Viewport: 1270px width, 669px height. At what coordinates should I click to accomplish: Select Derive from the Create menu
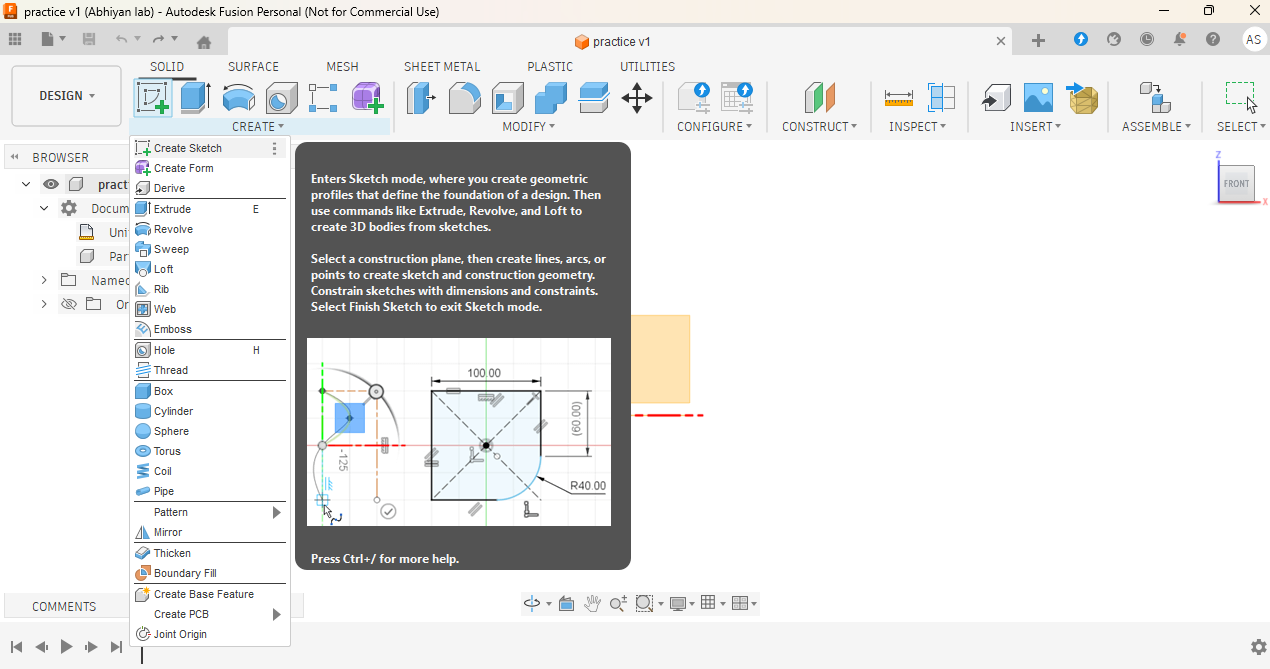(209, 188)
